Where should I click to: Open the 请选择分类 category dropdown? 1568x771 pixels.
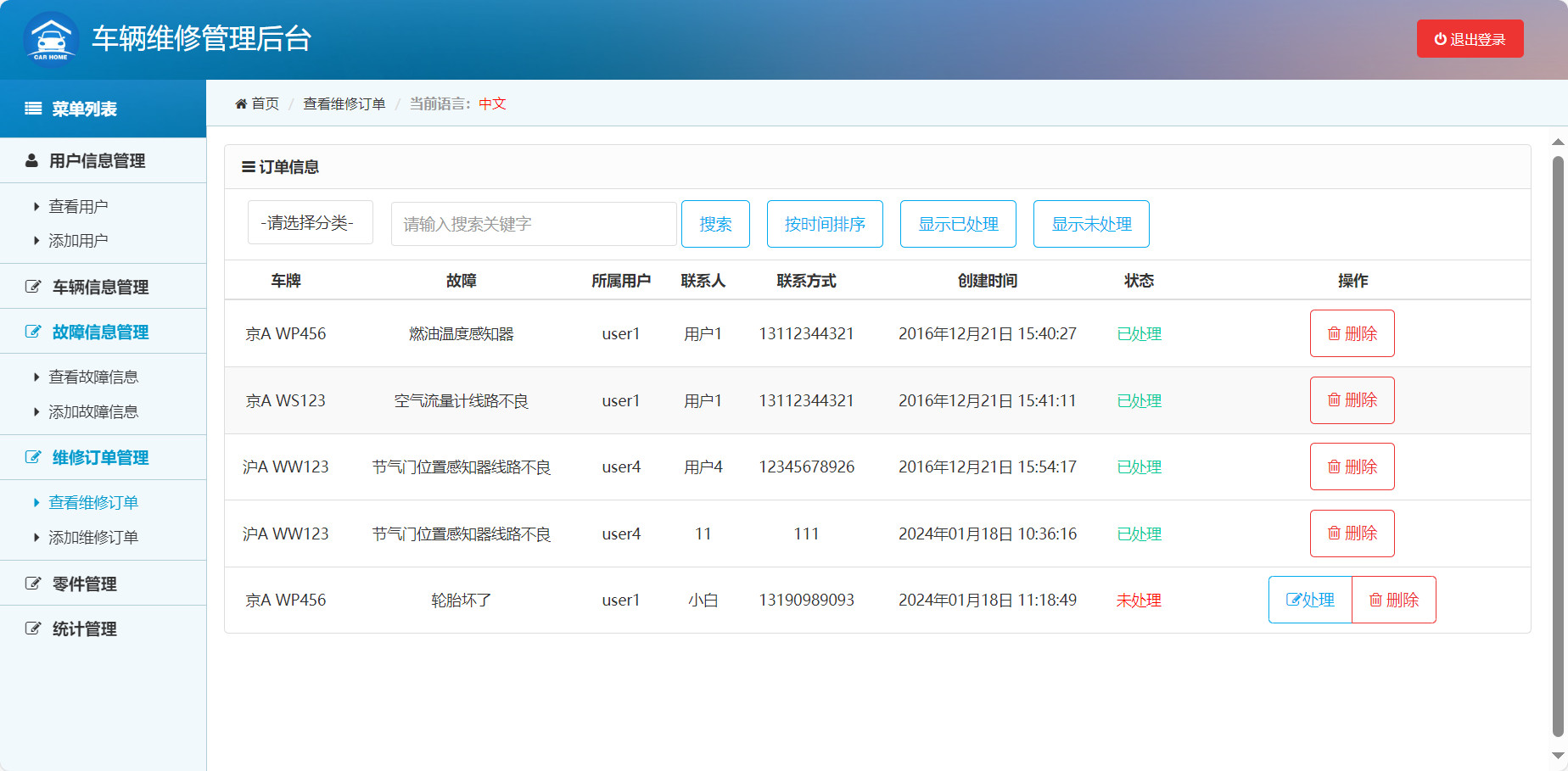(x=311, y=222)
